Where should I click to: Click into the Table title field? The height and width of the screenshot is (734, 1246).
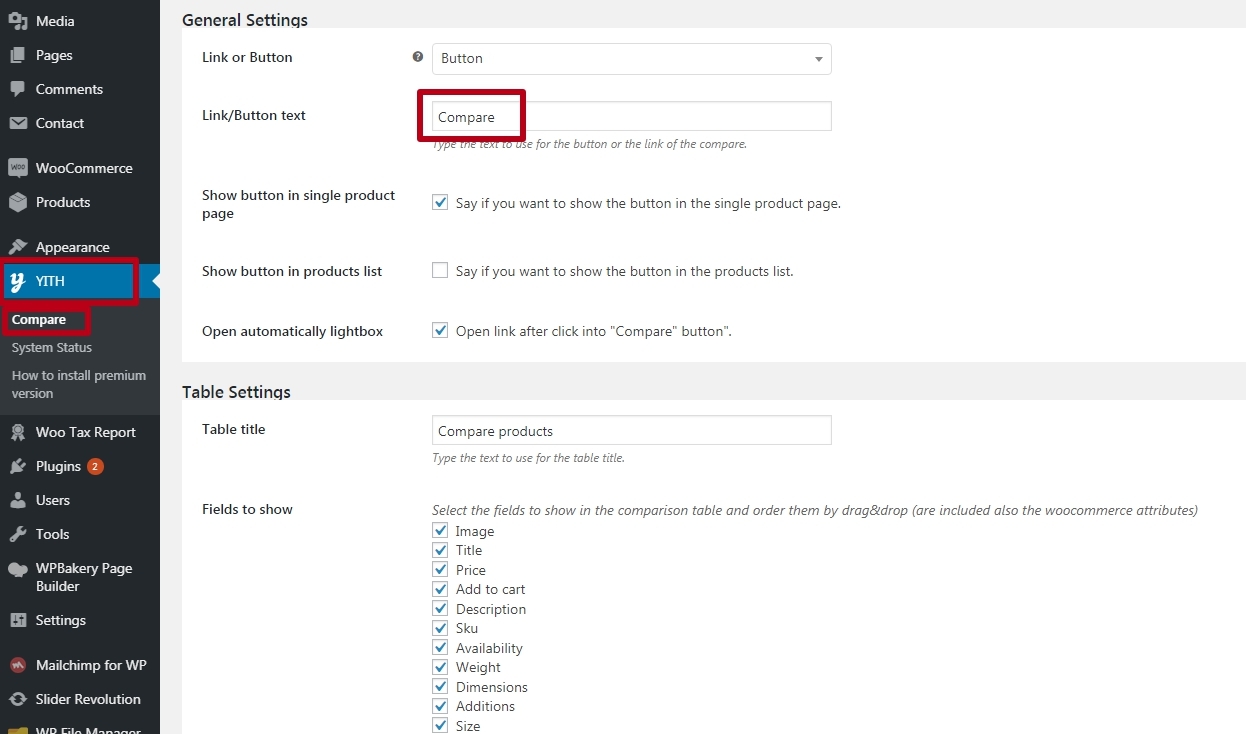(631, 431)
